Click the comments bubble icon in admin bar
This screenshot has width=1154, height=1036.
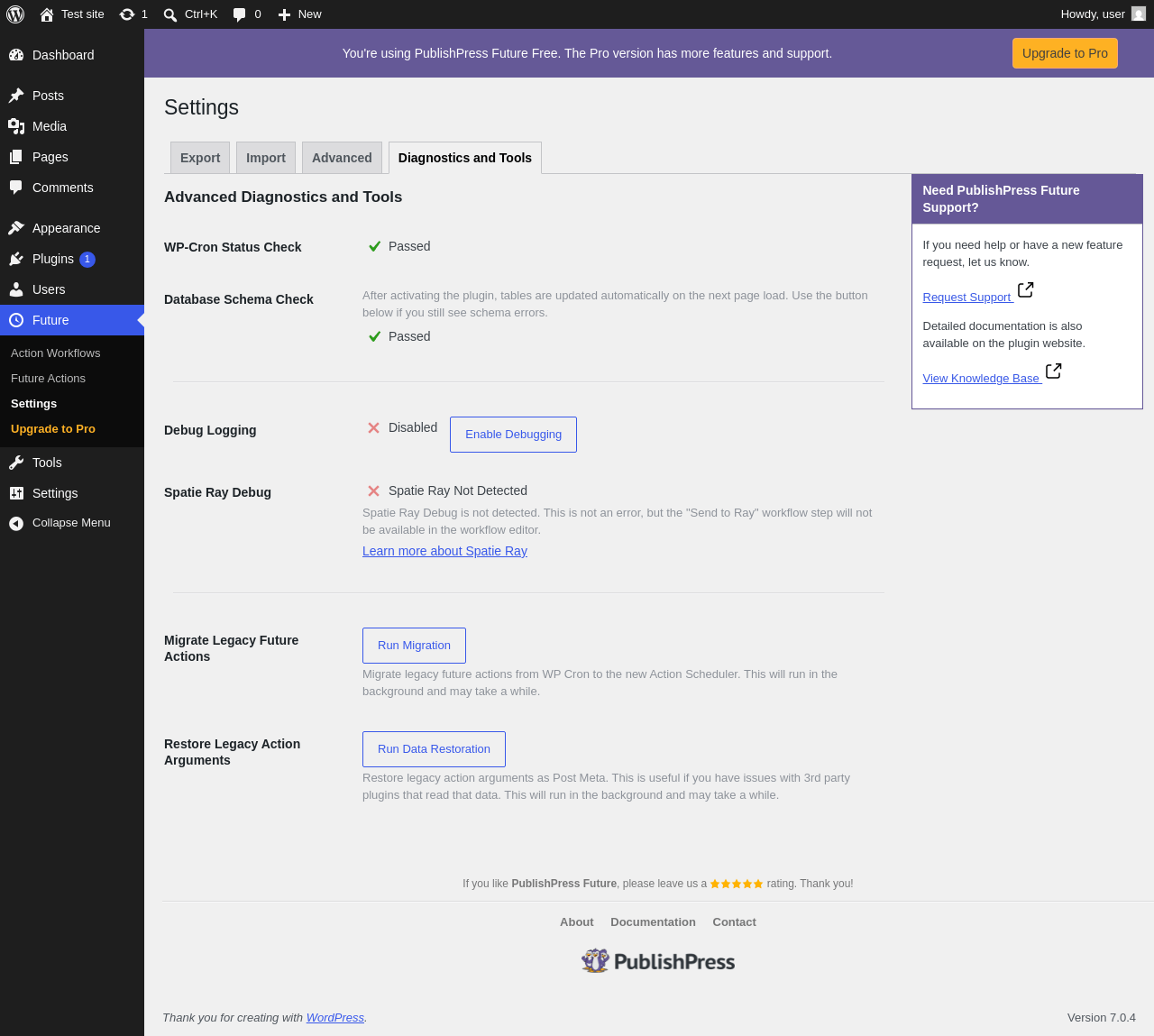coord(239,14)
